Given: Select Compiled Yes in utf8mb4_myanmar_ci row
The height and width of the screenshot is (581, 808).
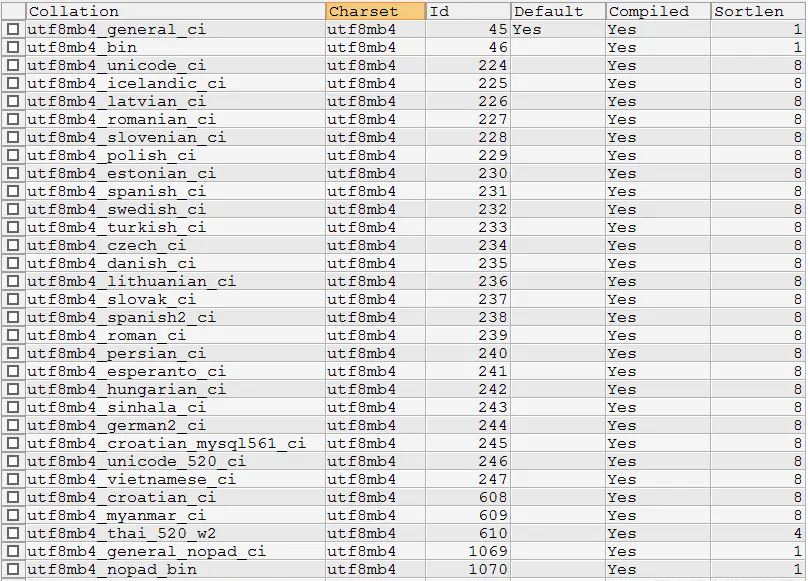Looking at the screenshot, I should (658, 515).
